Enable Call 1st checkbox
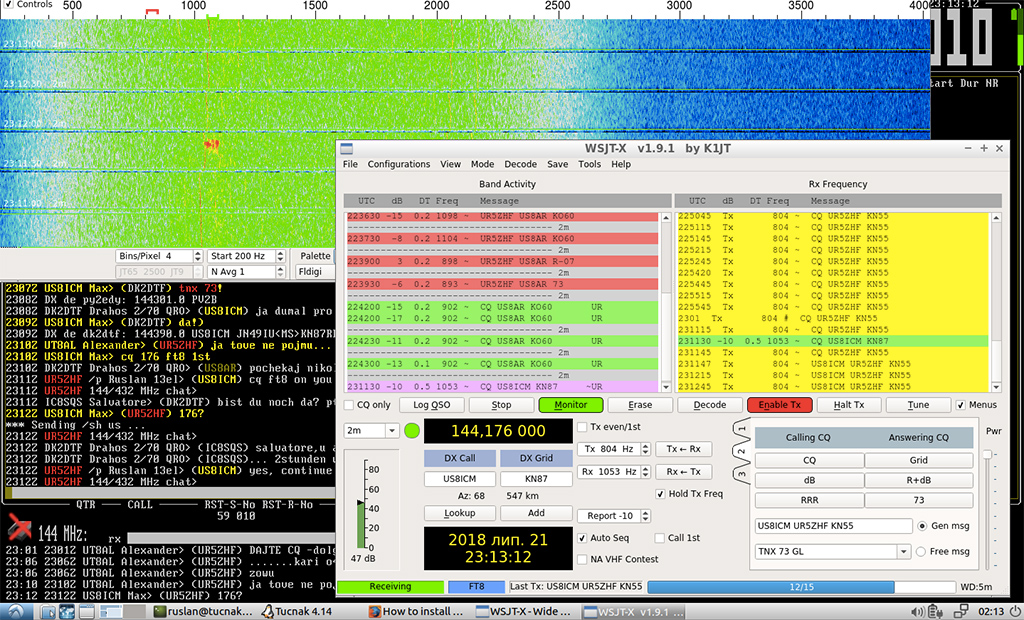Viewport: 1024px width, 620px height. (x=660, y=538)
